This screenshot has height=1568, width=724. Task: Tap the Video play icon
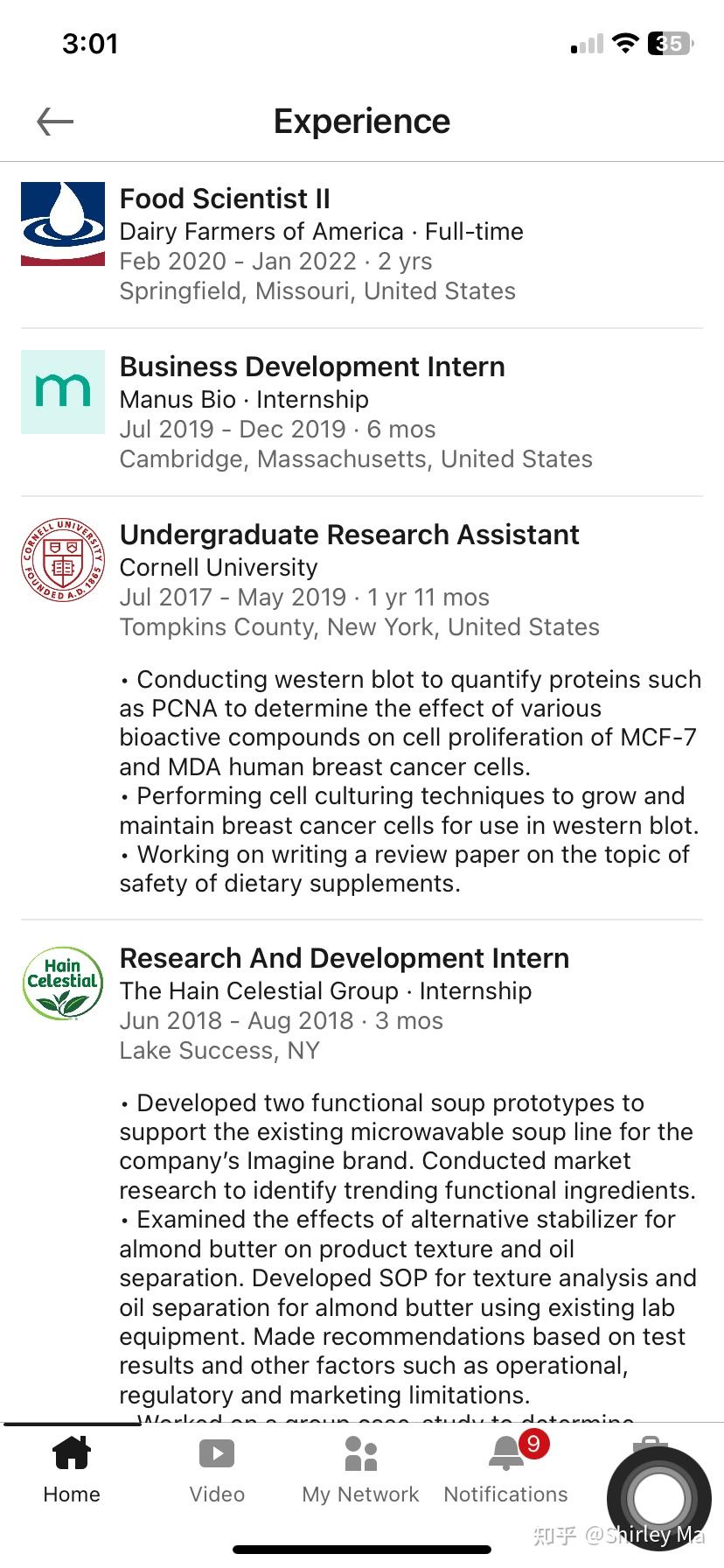217,1453
